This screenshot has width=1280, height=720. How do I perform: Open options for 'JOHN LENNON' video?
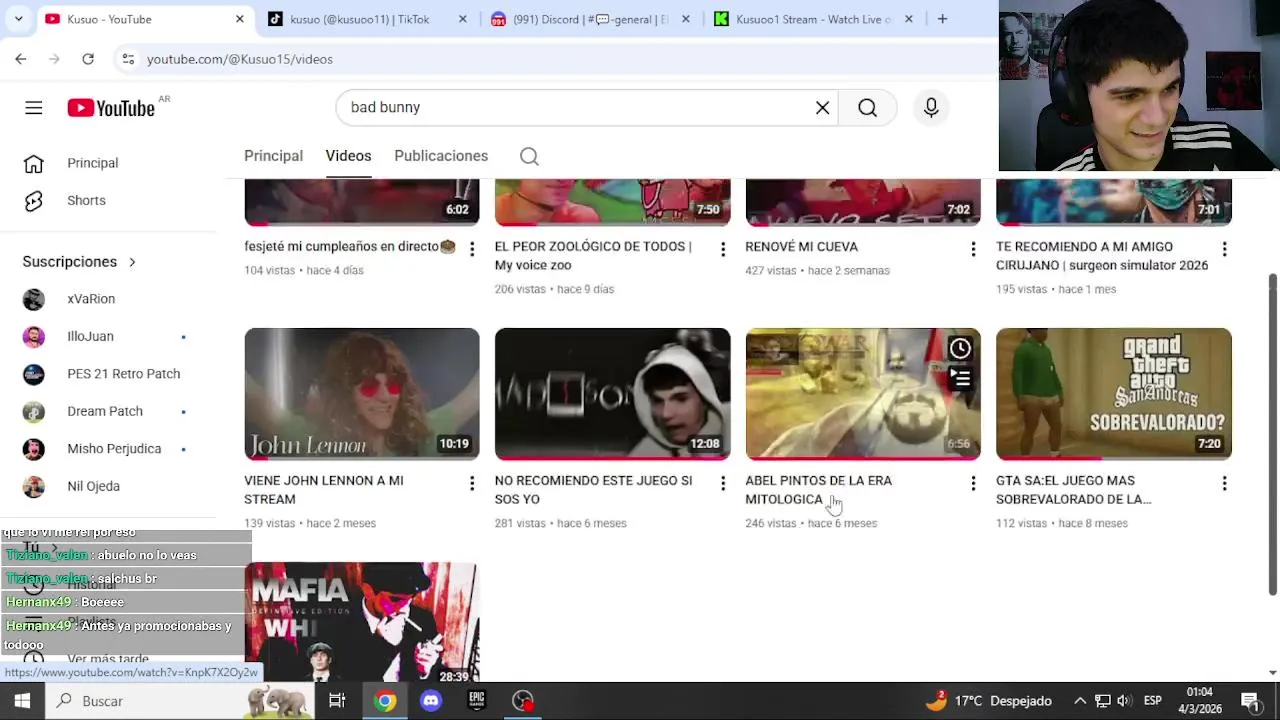472,483
